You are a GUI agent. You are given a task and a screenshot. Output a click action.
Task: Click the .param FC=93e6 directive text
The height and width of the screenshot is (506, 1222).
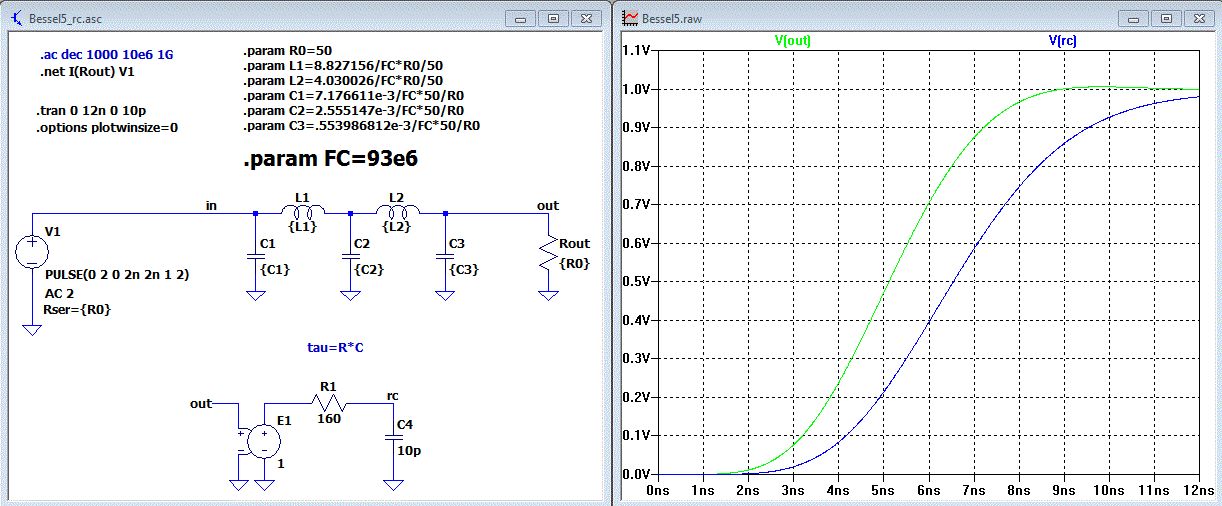pos(330,160)
